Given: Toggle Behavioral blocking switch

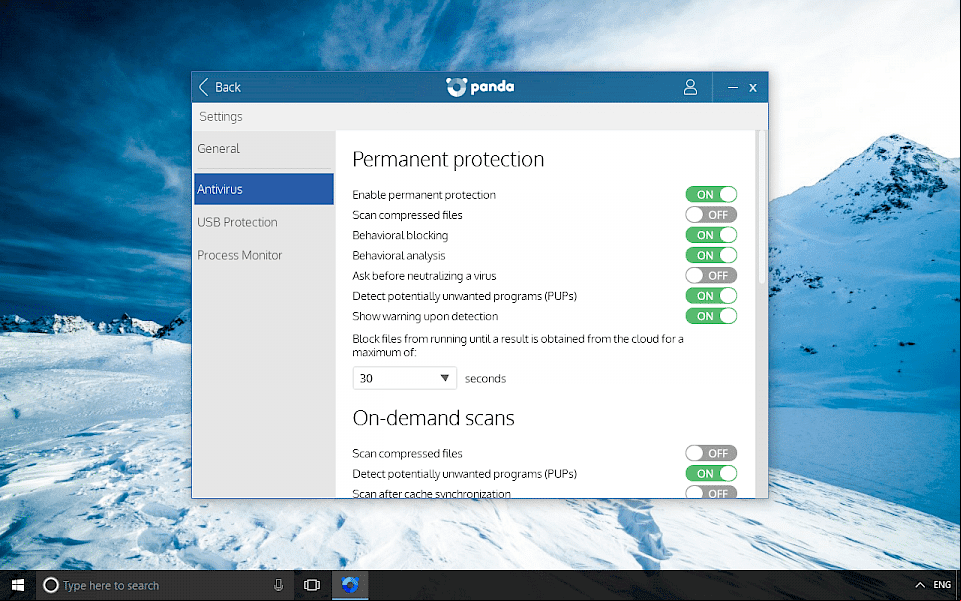Looking at the screenshot, I should click(711, 235).
